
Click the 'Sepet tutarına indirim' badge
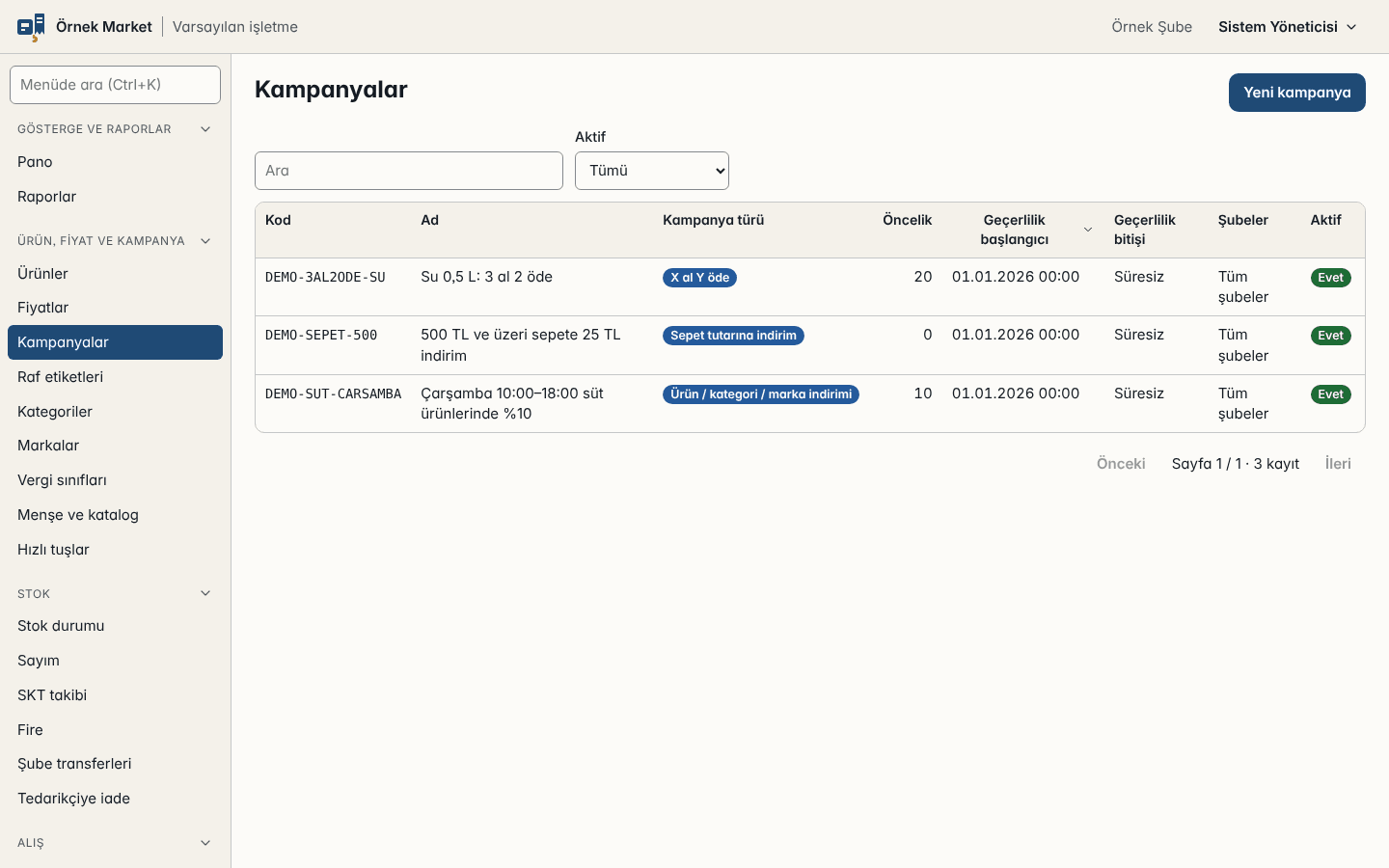733,336
